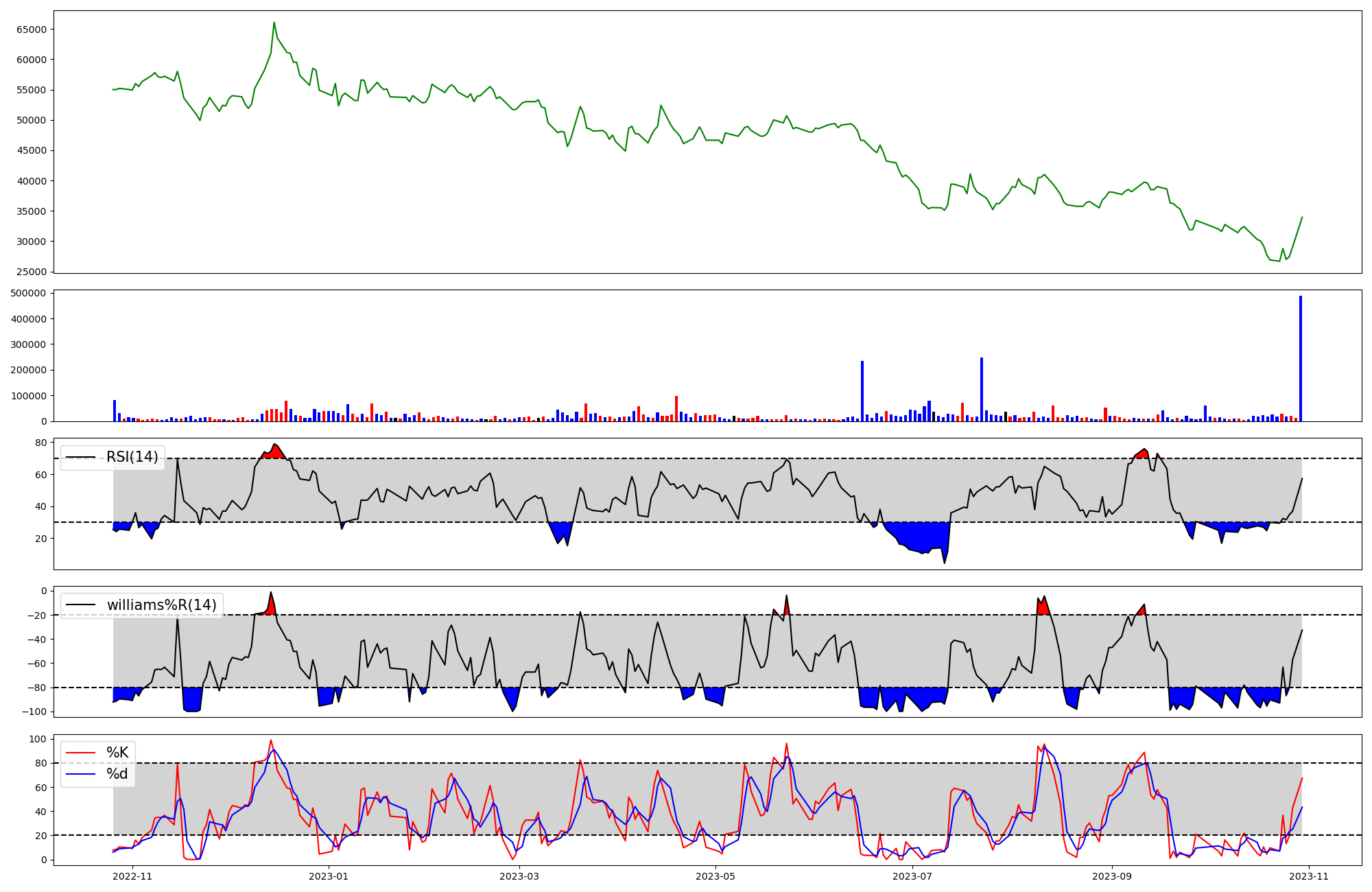Image resolution: width=1372 pixels, height=892 pixels.
Task: Select the %K legend text
Action: tap(117, 753)
